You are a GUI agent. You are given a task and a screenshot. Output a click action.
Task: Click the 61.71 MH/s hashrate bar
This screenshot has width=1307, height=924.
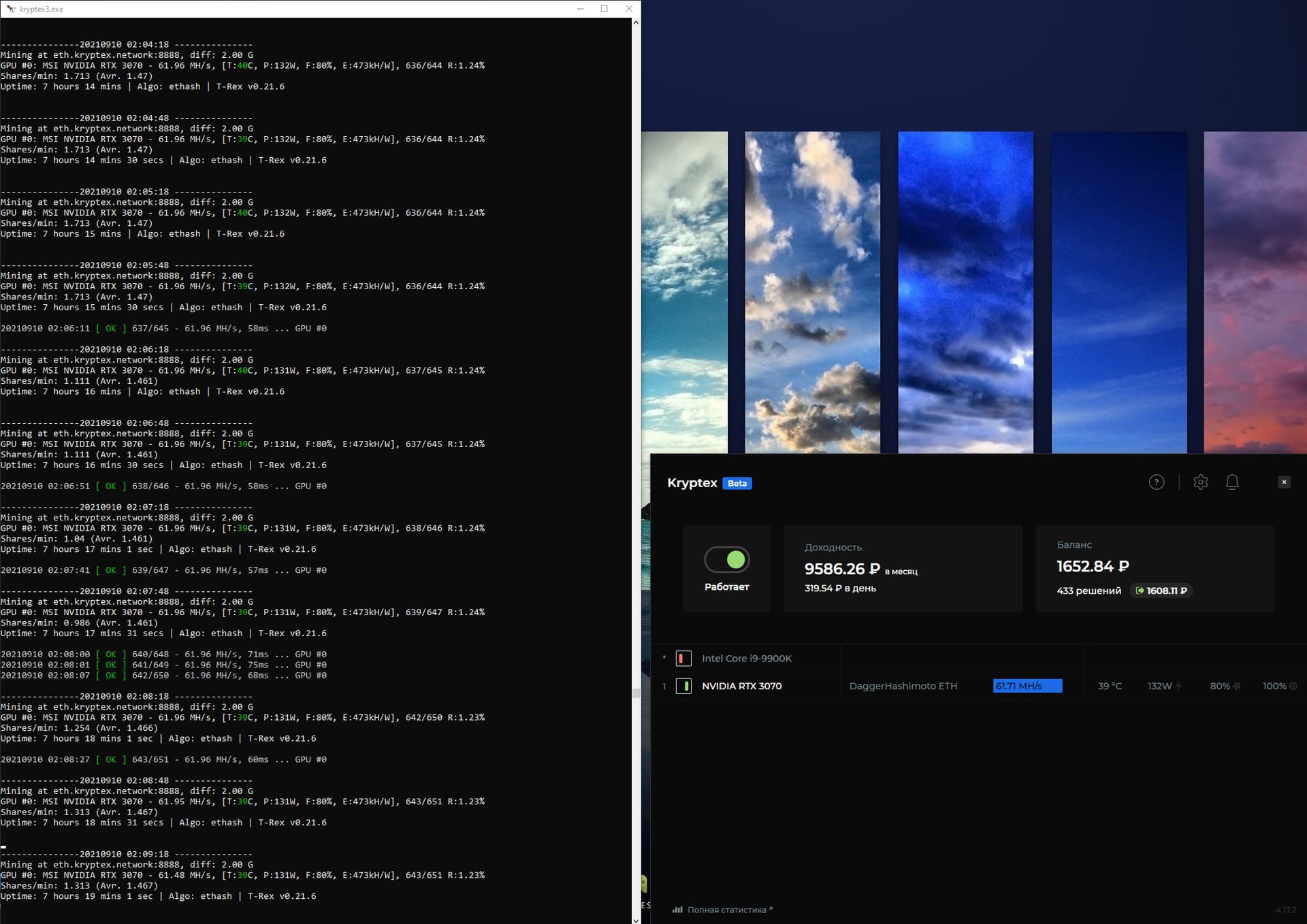coord(1027,686)
